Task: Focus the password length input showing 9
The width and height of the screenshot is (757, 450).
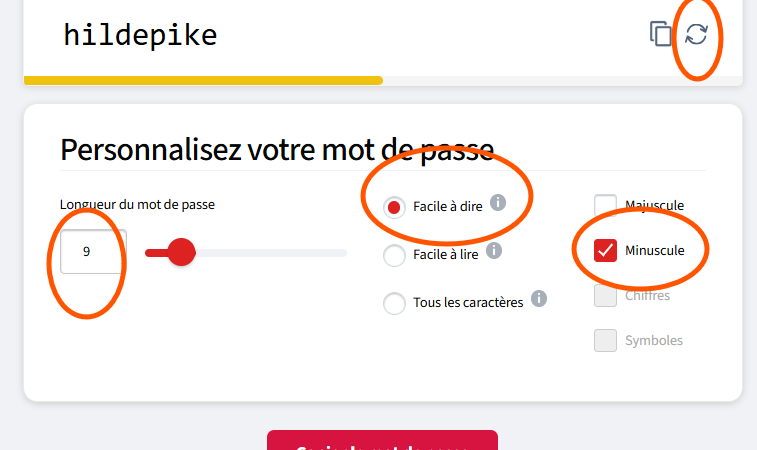Action: click(x=93, y=252)
